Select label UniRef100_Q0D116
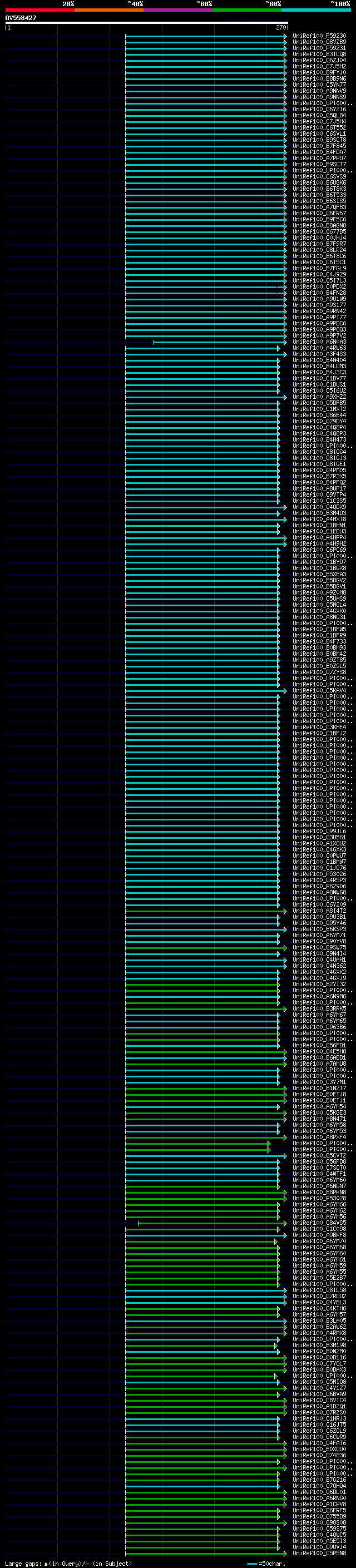Viewport: 356px width, 1568px height. pos(319,1357)
